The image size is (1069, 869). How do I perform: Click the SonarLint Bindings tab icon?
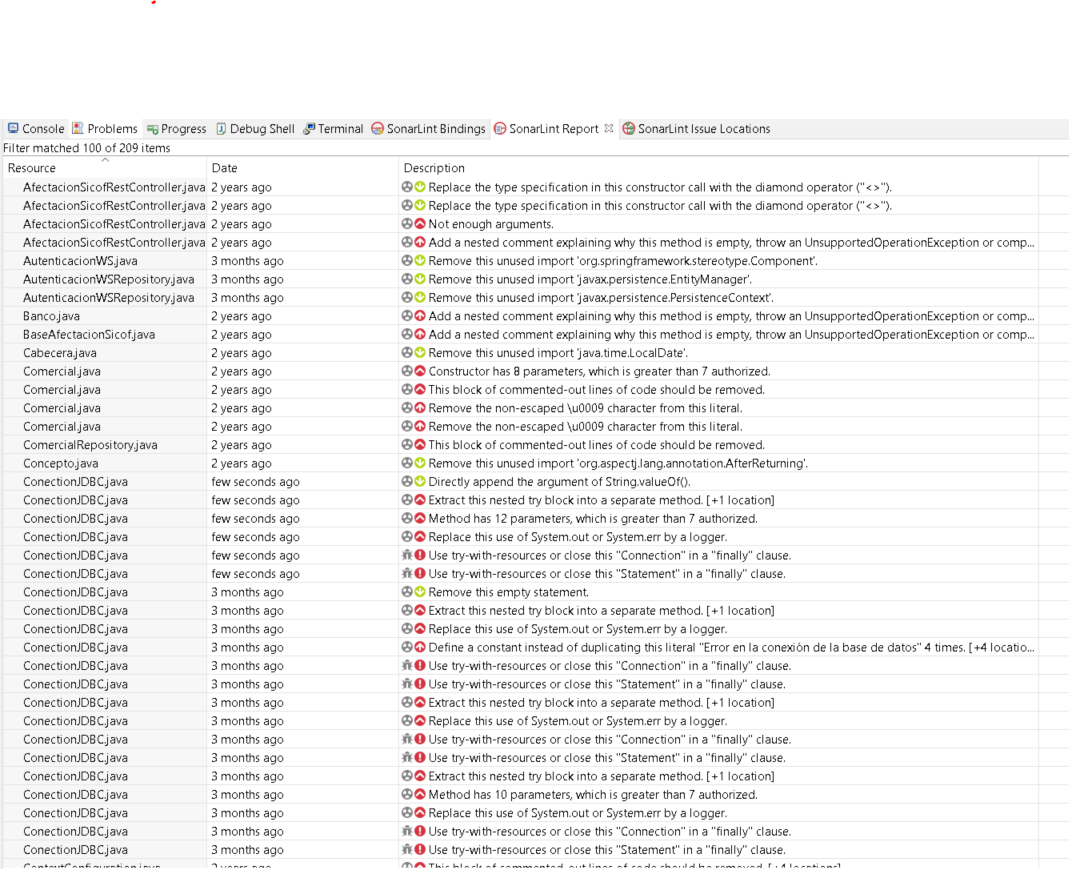[x=378, y=129]
